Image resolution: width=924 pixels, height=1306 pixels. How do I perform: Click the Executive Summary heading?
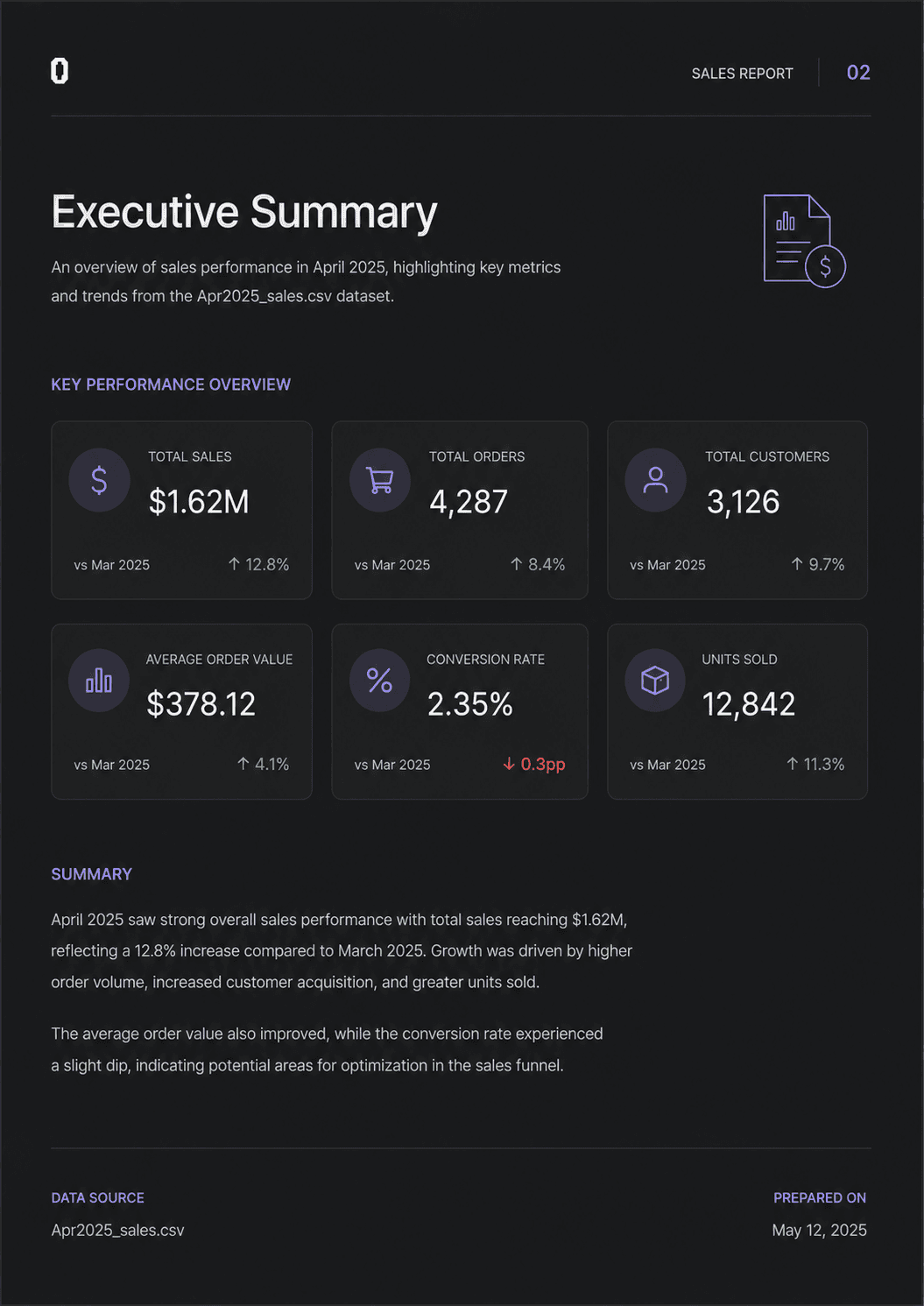(x=244, y=212)
